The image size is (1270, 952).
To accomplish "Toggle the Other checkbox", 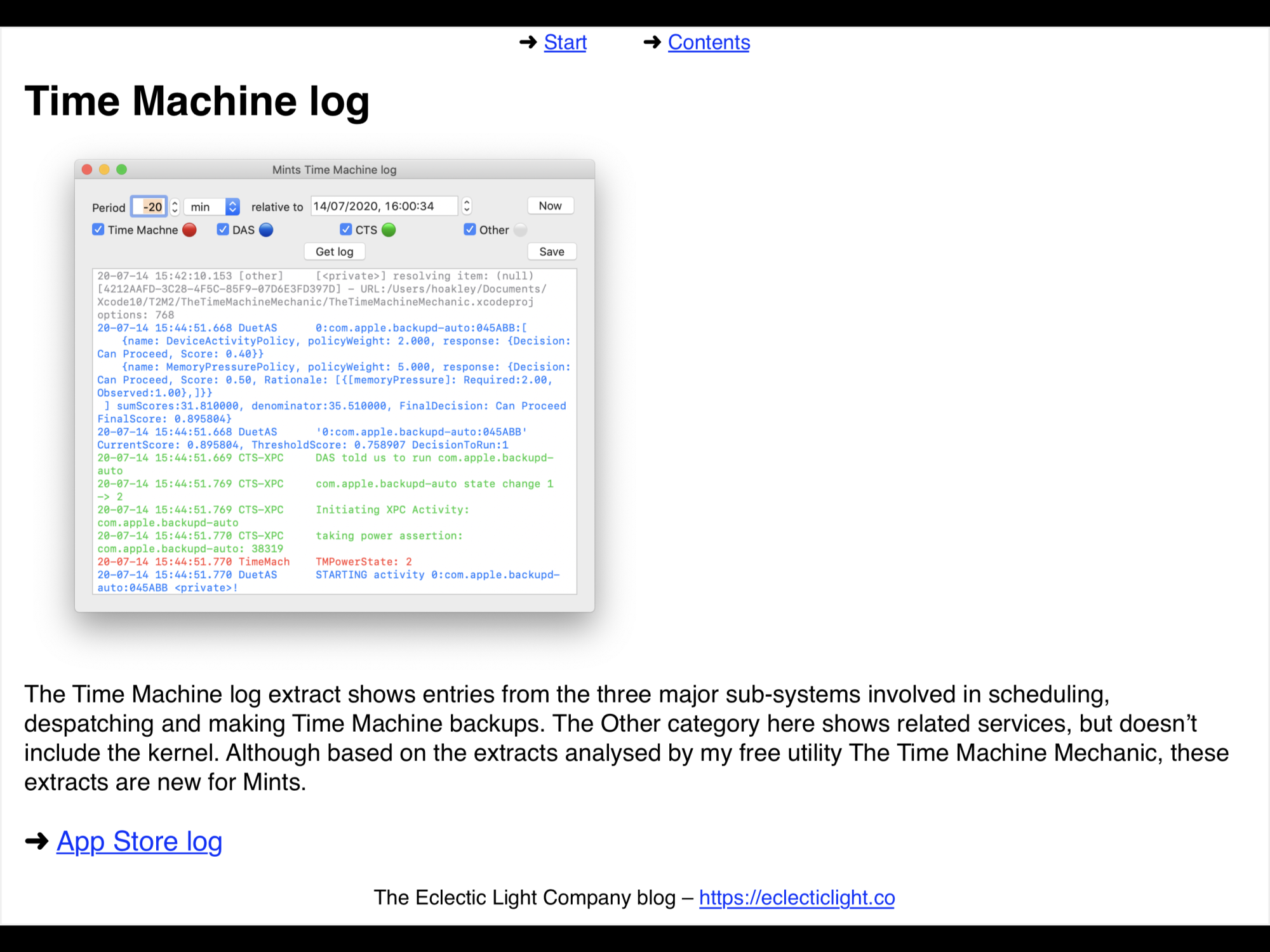I will click(x=470, y=230).
